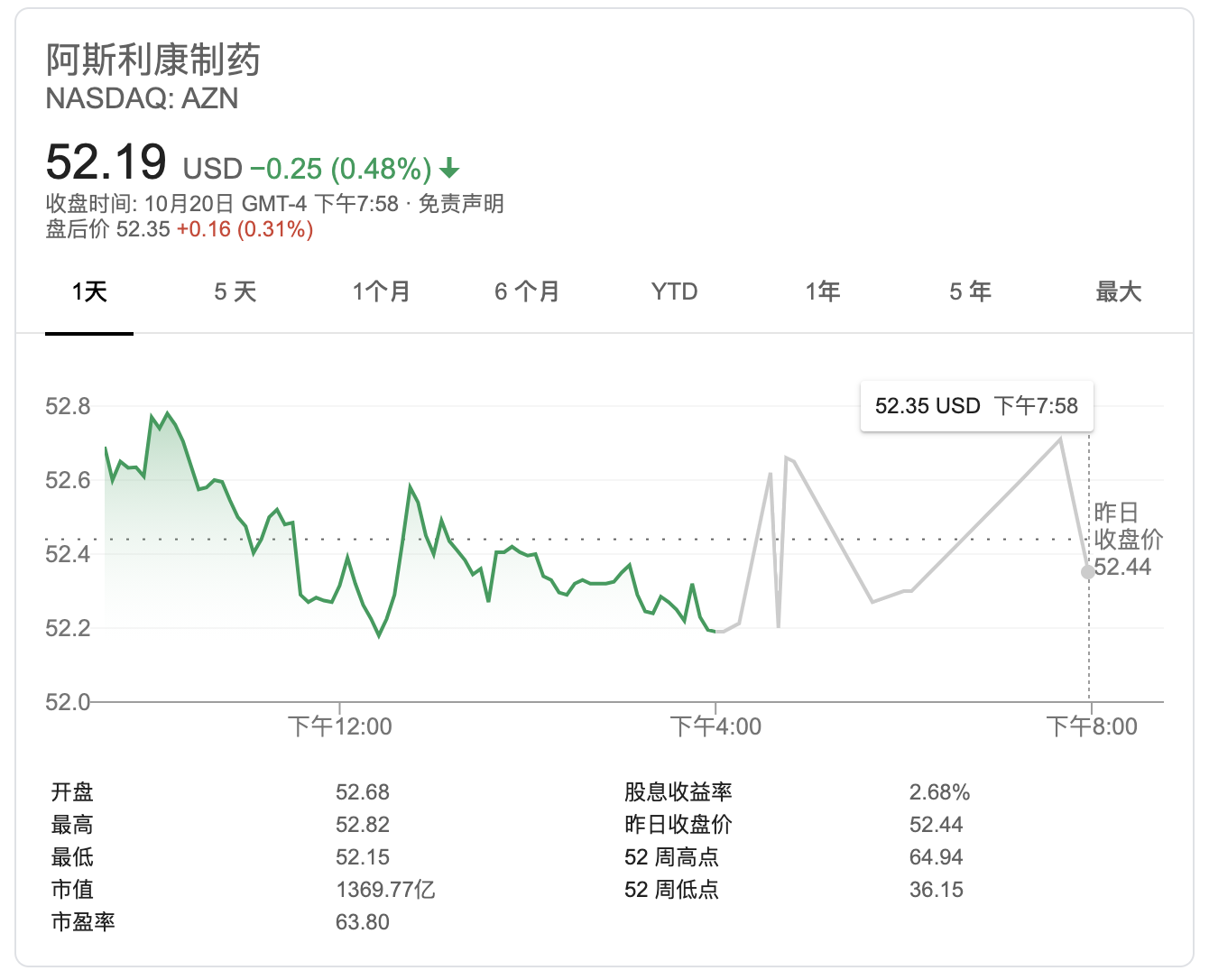Click the 开盘 value 52.68
This screenshot has width=1209, height=980.
click(x=363, y=792)
